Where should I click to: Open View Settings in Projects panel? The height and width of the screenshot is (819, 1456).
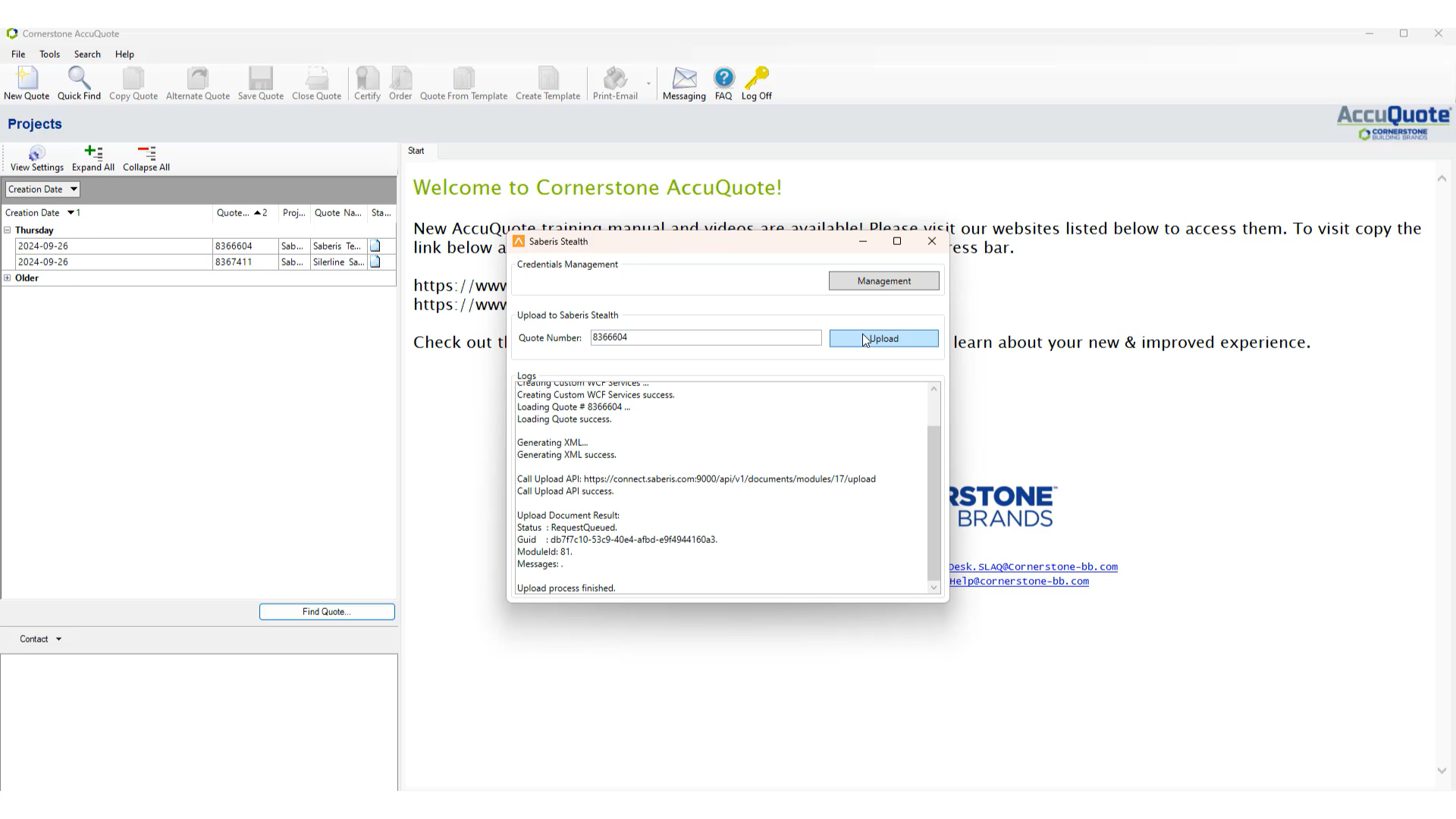tap(36, 158)
